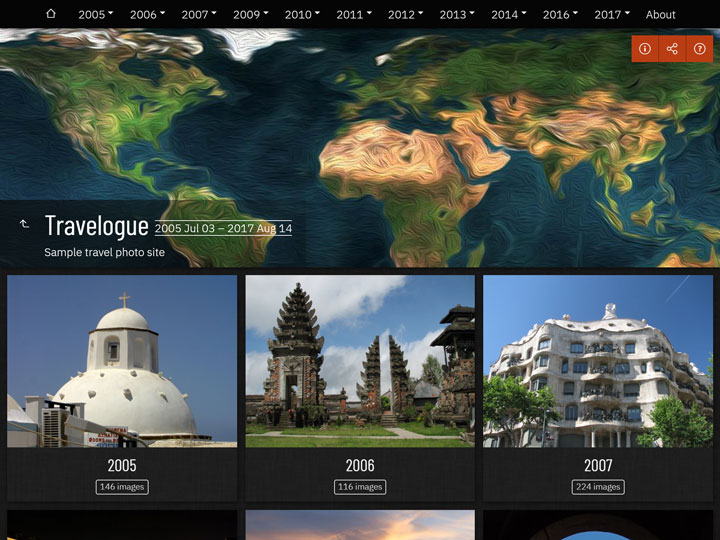This screenshot has height=540, width=720.
Task: Expand the 2017 dropdown menu
Action: tap(612, 15)
